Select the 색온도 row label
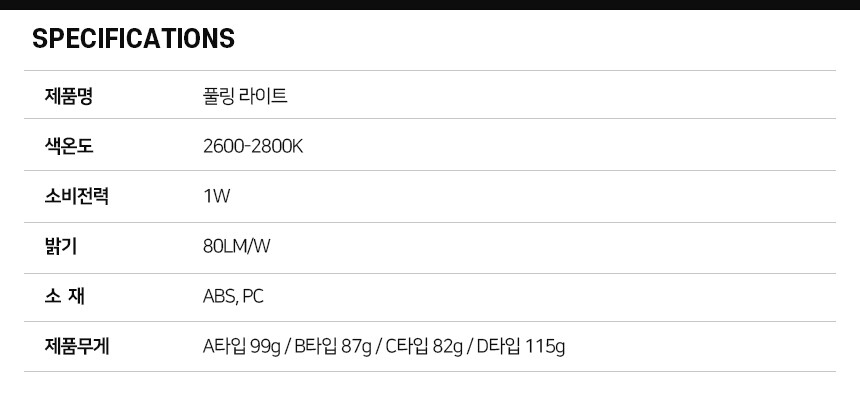 (x=69, y=146)
